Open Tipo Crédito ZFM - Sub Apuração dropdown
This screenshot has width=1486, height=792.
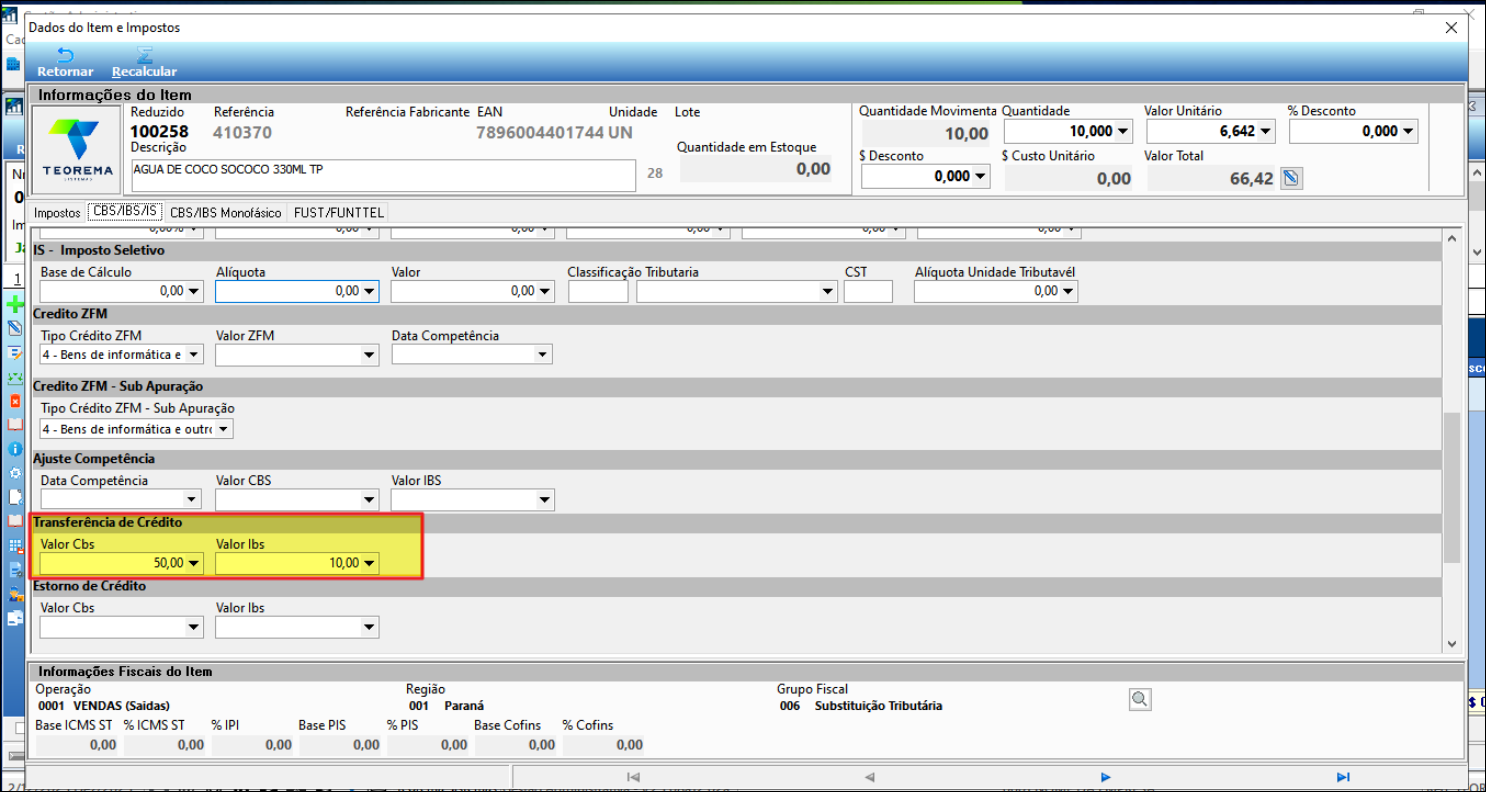coord(223,429)
